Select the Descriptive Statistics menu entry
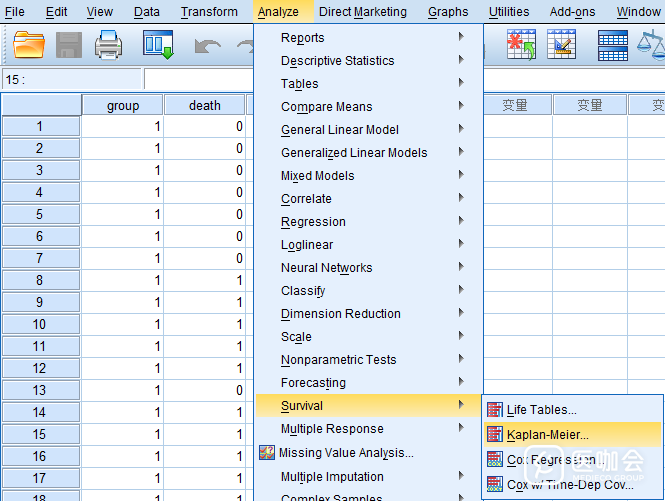This screenshot has height=501, width=665. click(x=337, y=61)
